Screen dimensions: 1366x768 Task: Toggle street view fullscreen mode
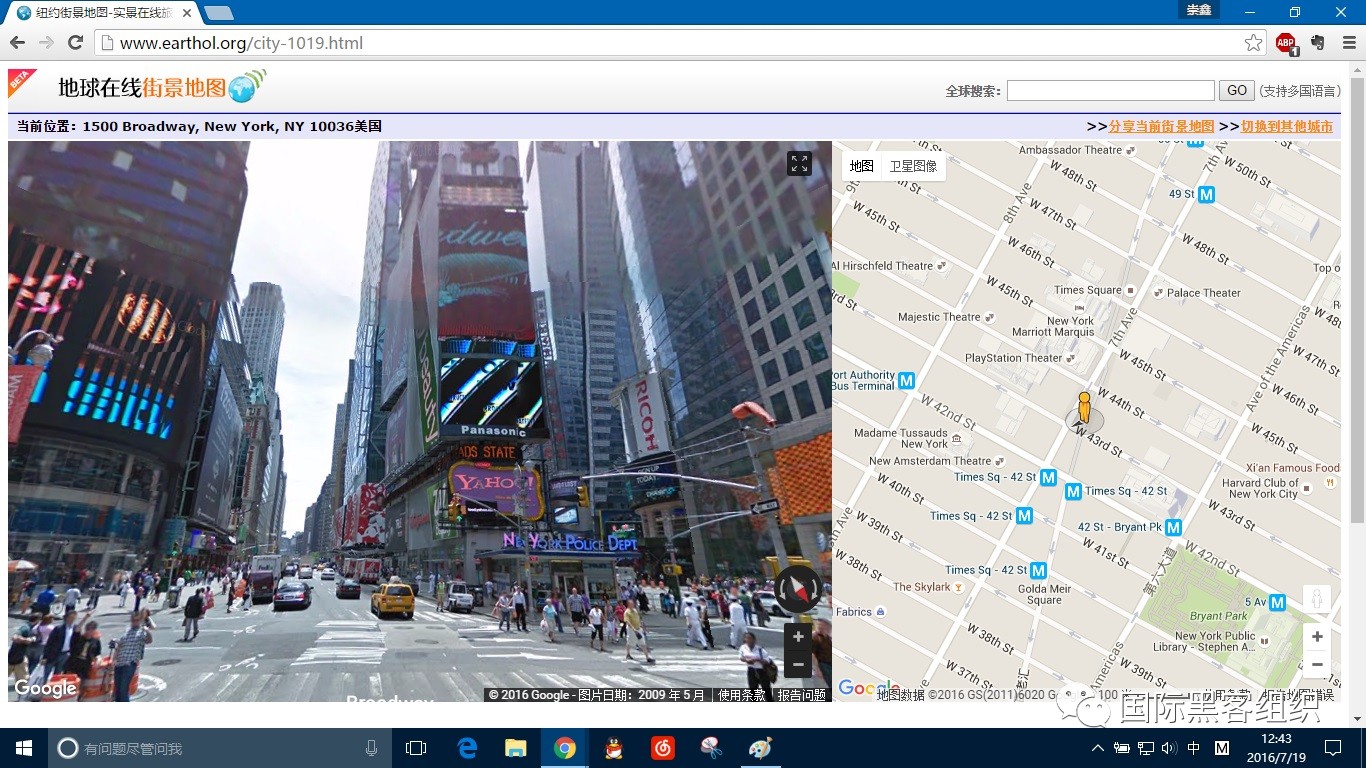click(x=799, y=164)
